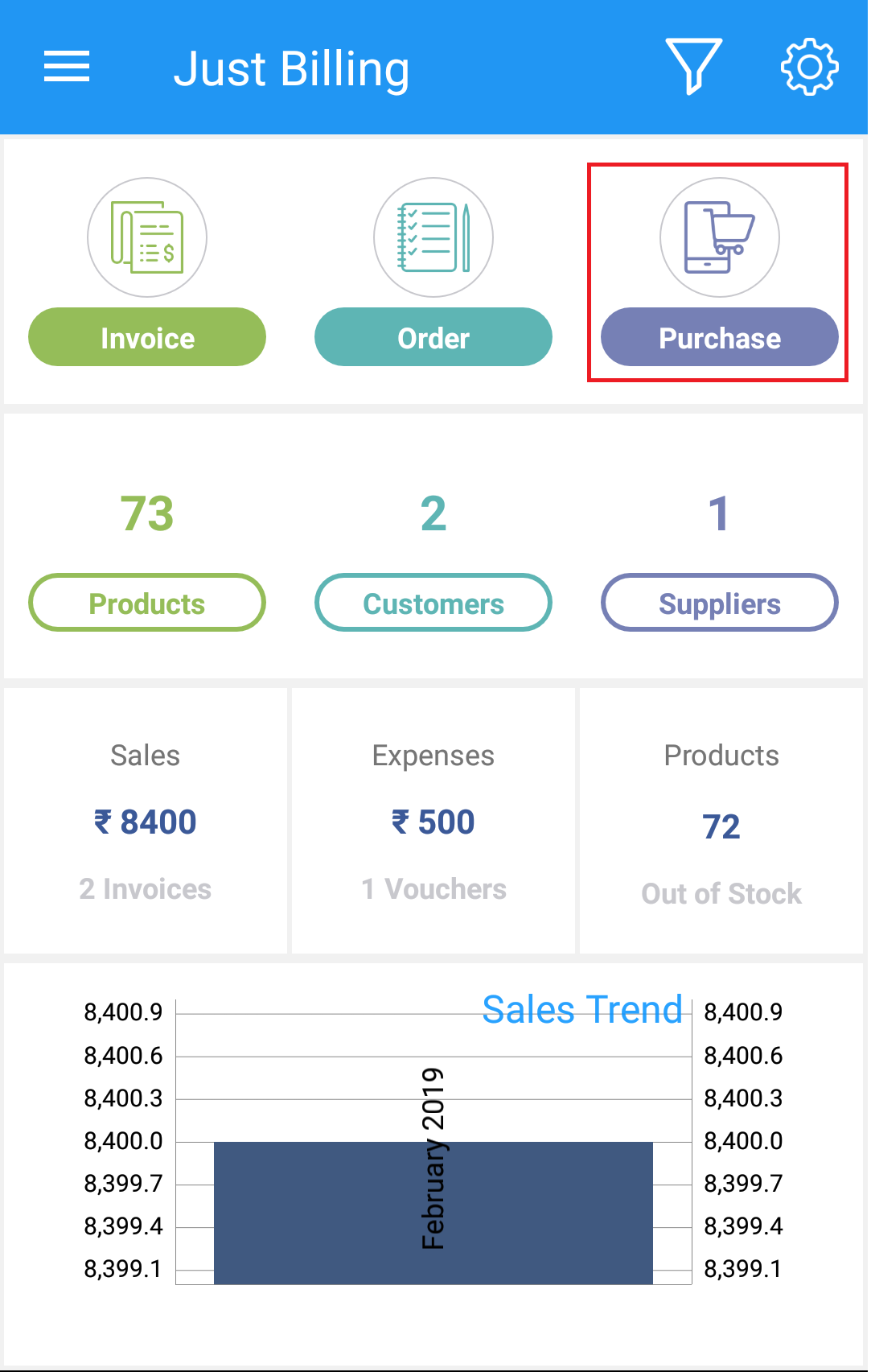This screenshot has height=1372, width=871.
Task: Select the Sales Trend chart title
Action: (582, 1009)
